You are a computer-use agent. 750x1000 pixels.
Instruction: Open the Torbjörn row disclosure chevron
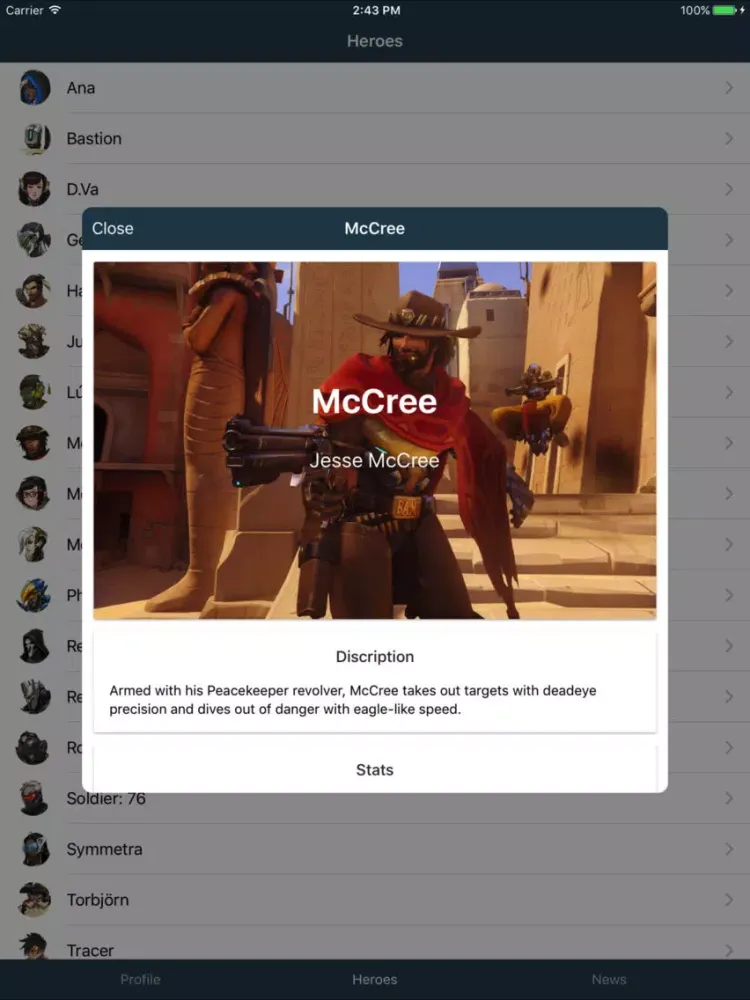[729, 900]
